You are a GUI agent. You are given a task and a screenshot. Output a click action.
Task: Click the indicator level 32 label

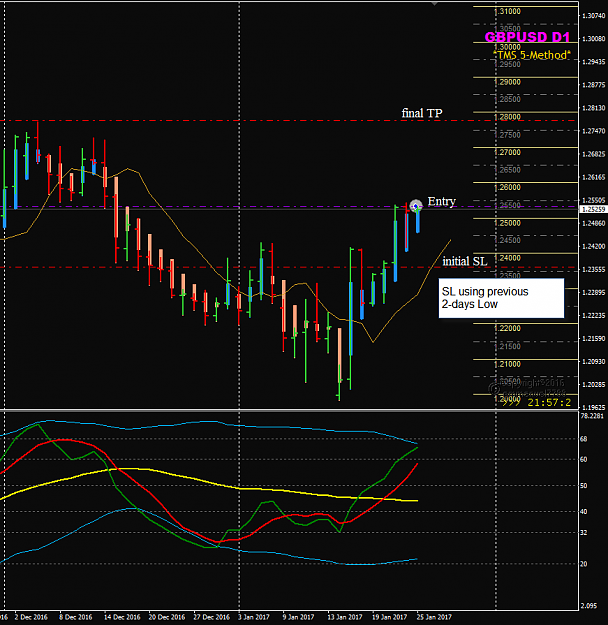tap(584, 533)
